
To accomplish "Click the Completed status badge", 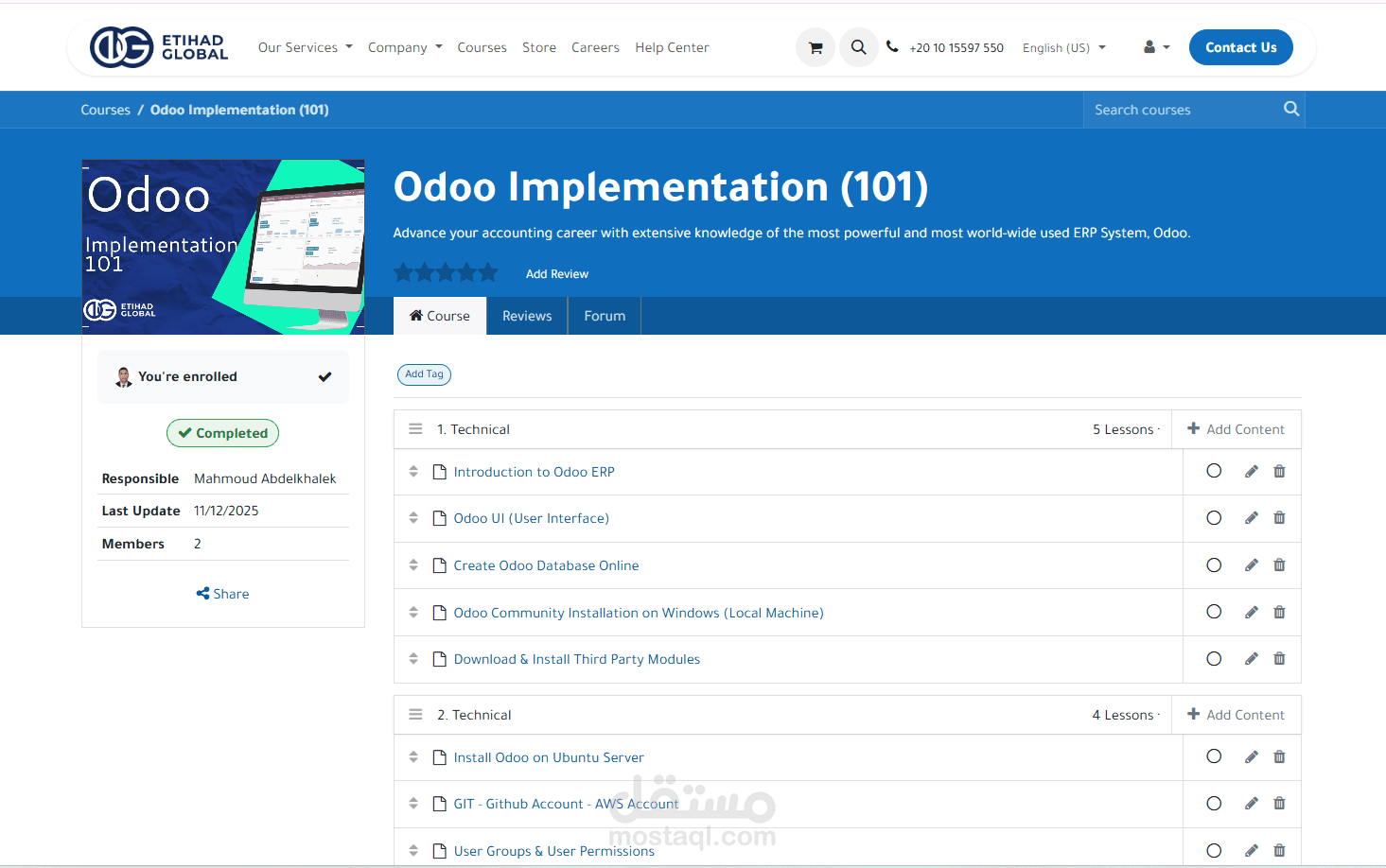I will [x=222, y=433].
